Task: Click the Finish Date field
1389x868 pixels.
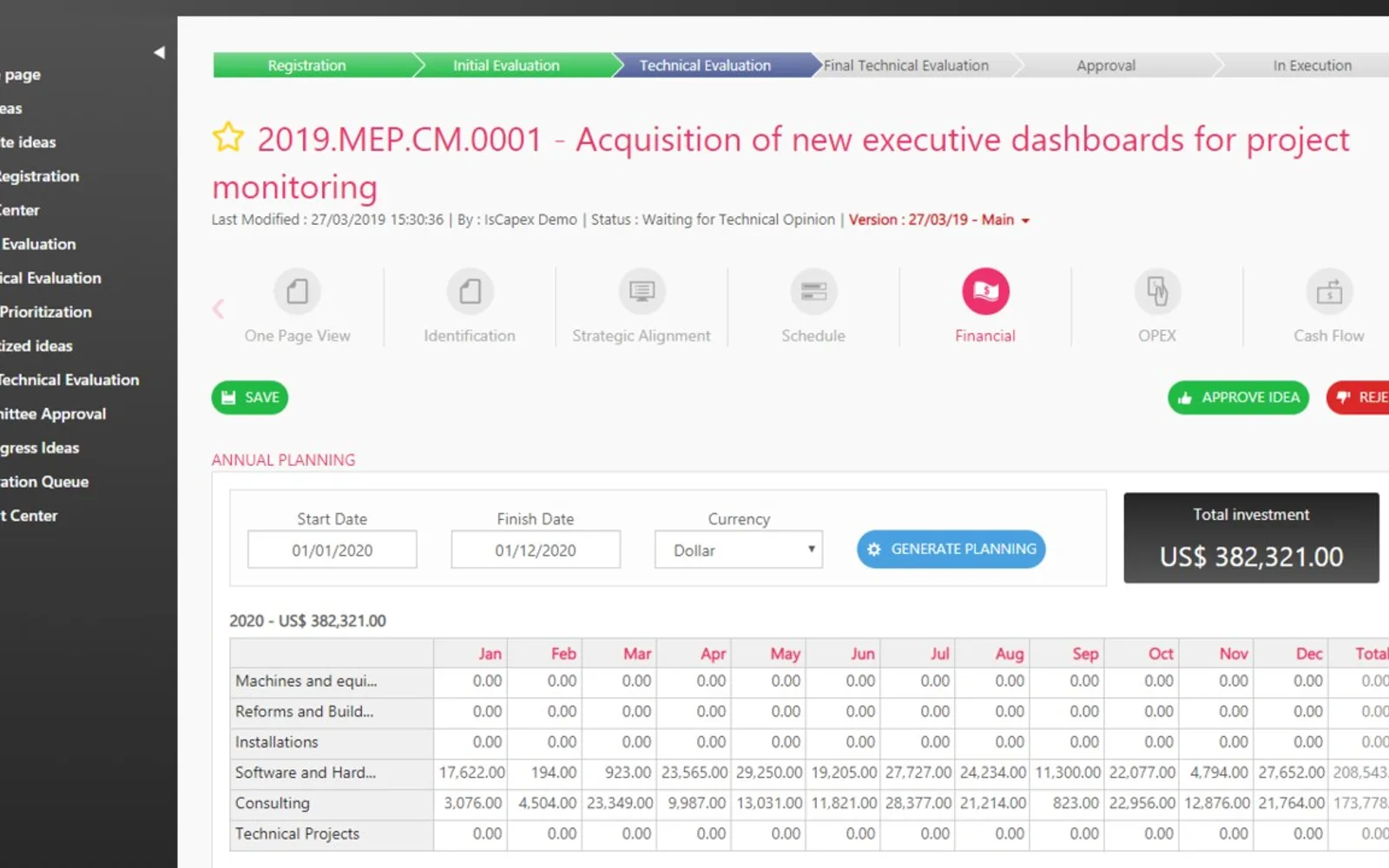Action: click(x=536, y=549)
